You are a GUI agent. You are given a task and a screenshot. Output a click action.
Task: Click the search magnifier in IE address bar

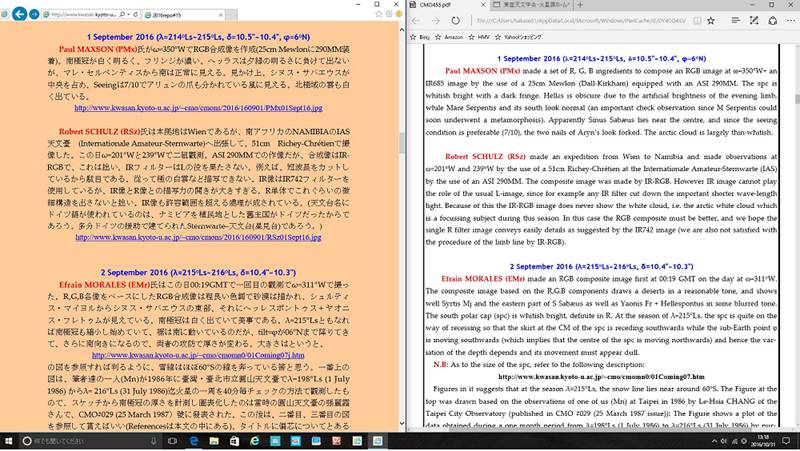[x=122, y=14]
